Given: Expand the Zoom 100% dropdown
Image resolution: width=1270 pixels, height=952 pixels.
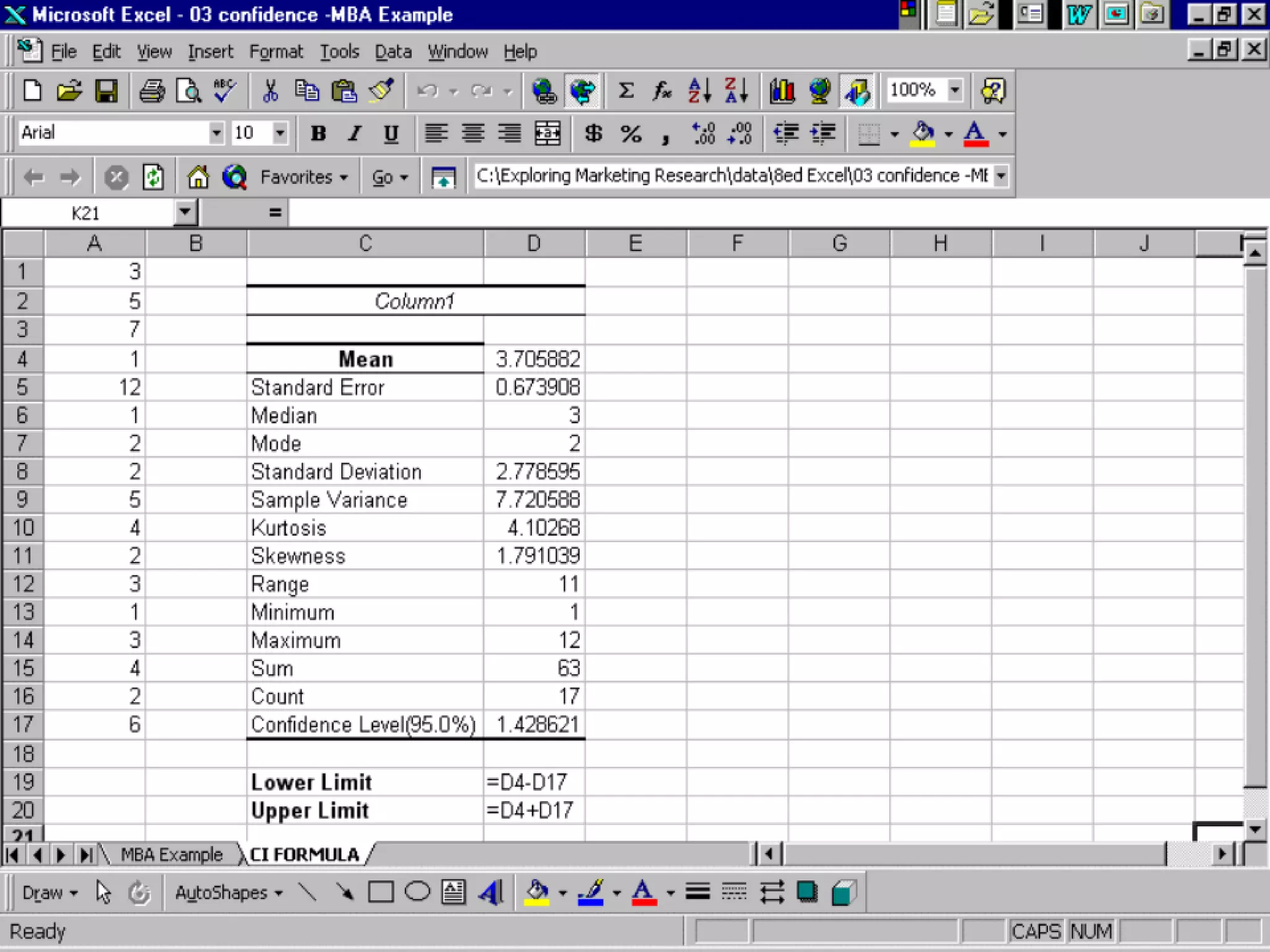Looking at the screenshot, I should click(956, 90).
